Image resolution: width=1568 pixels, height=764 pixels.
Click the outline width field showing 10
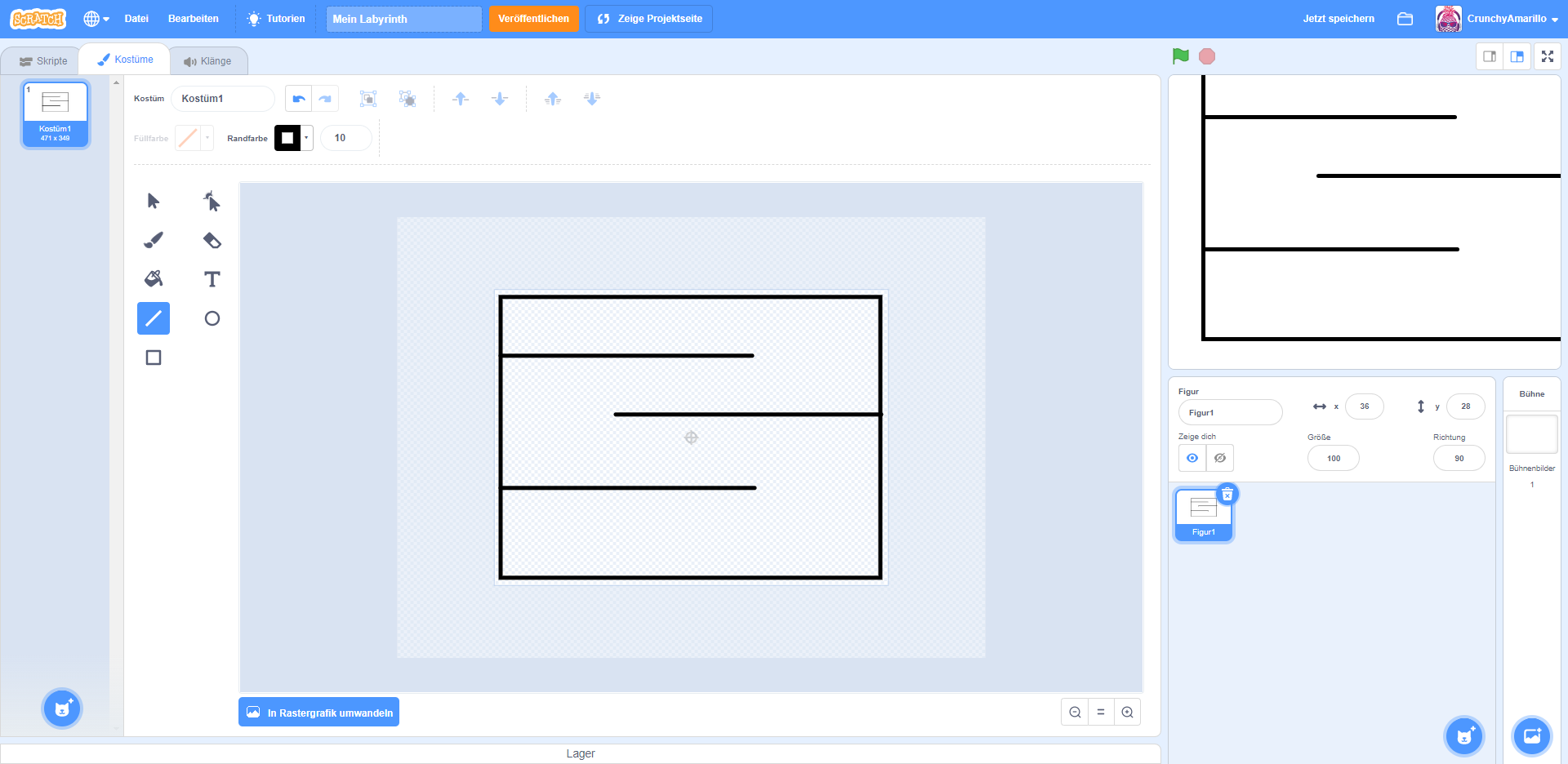pyautogui.click(x=346, y=138)
